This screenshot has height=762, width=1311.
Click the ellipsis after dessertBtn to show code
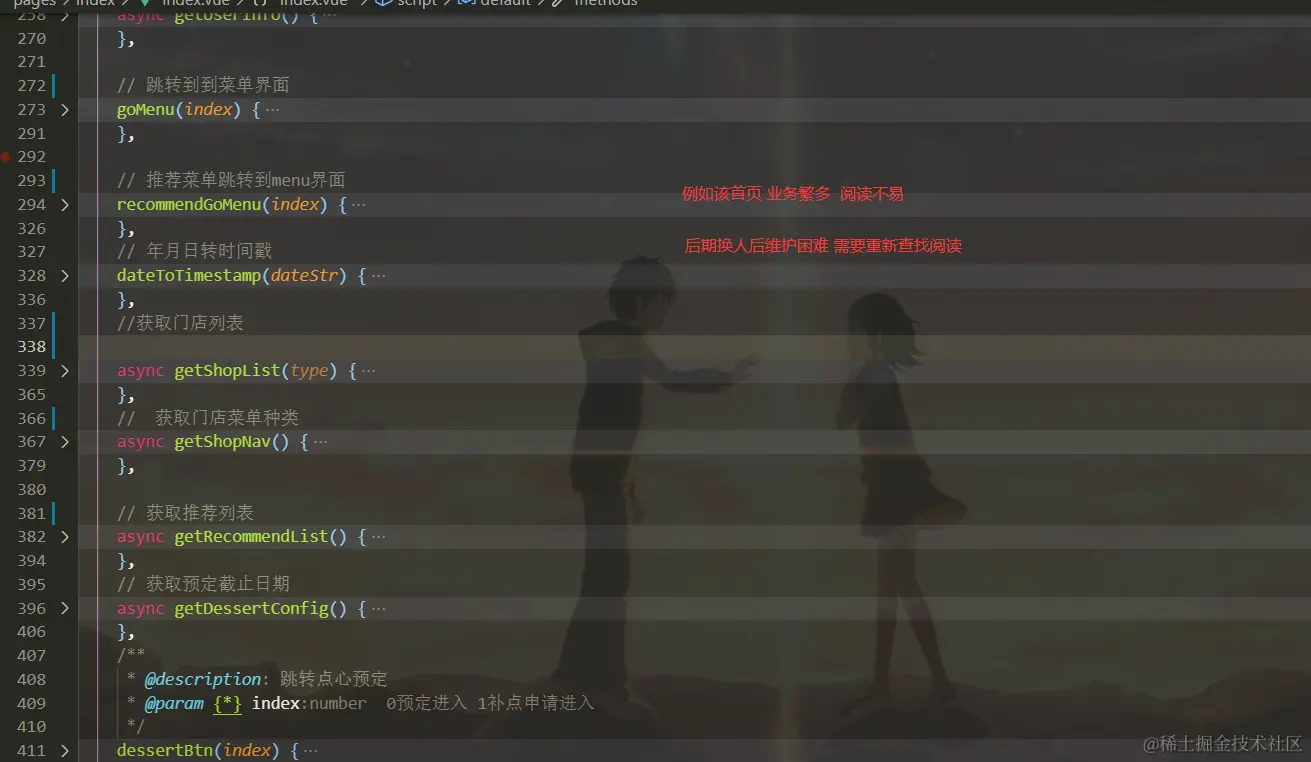click(x=311, y=750)
